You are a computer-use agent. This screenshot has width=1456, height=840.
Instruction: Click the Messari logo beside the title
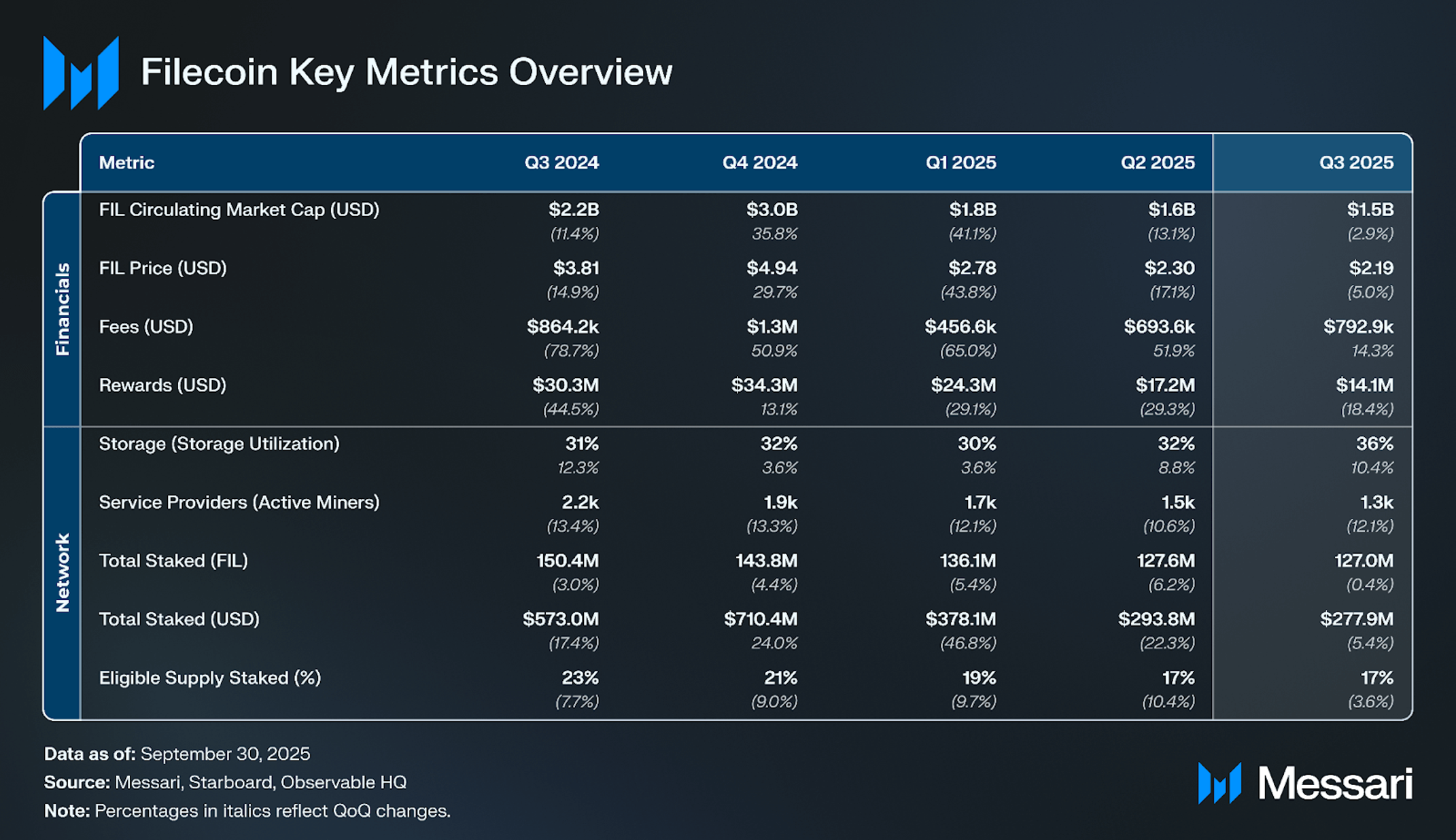coord(81,73)
